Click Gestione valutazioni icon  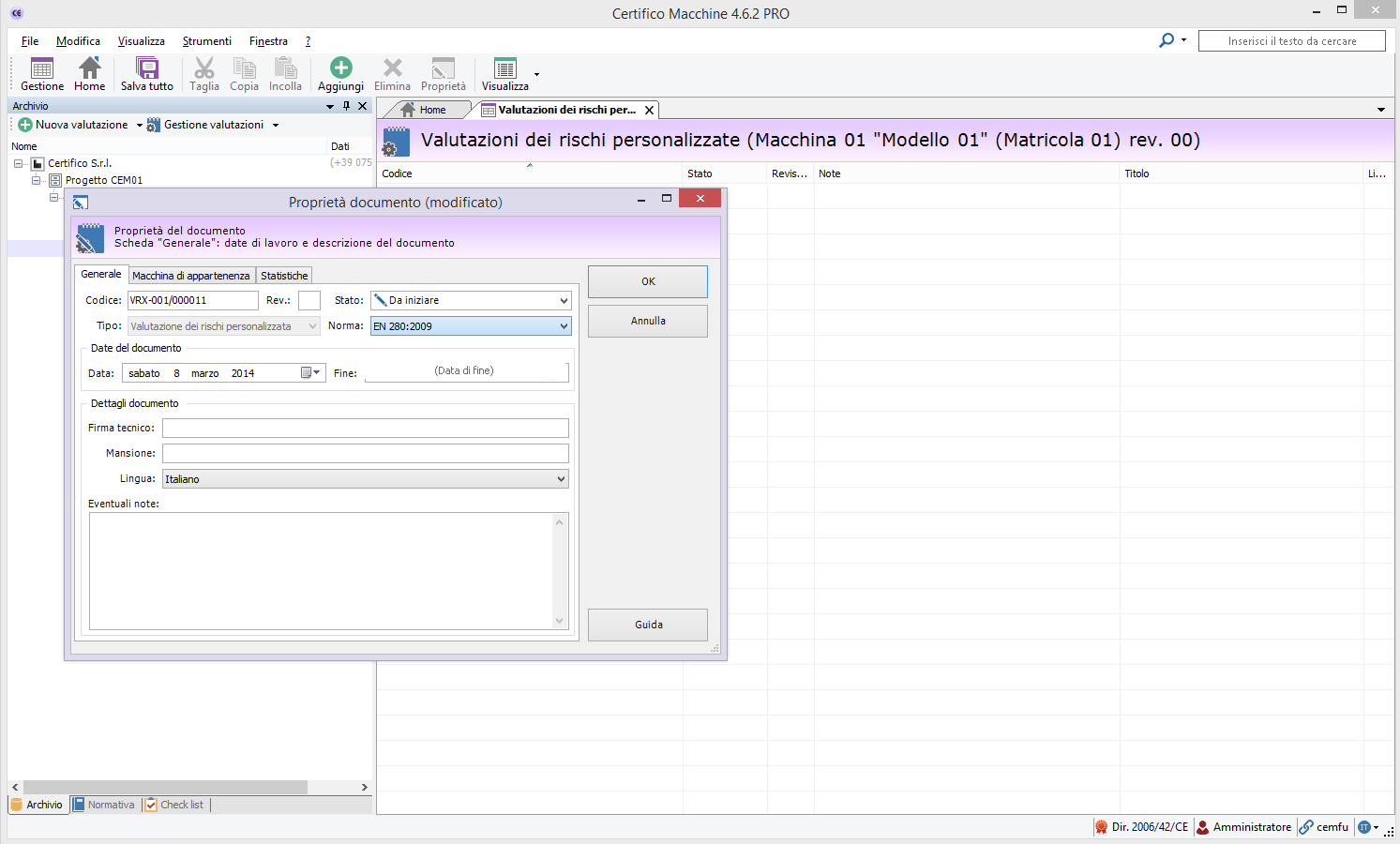(x=154, y=125)
